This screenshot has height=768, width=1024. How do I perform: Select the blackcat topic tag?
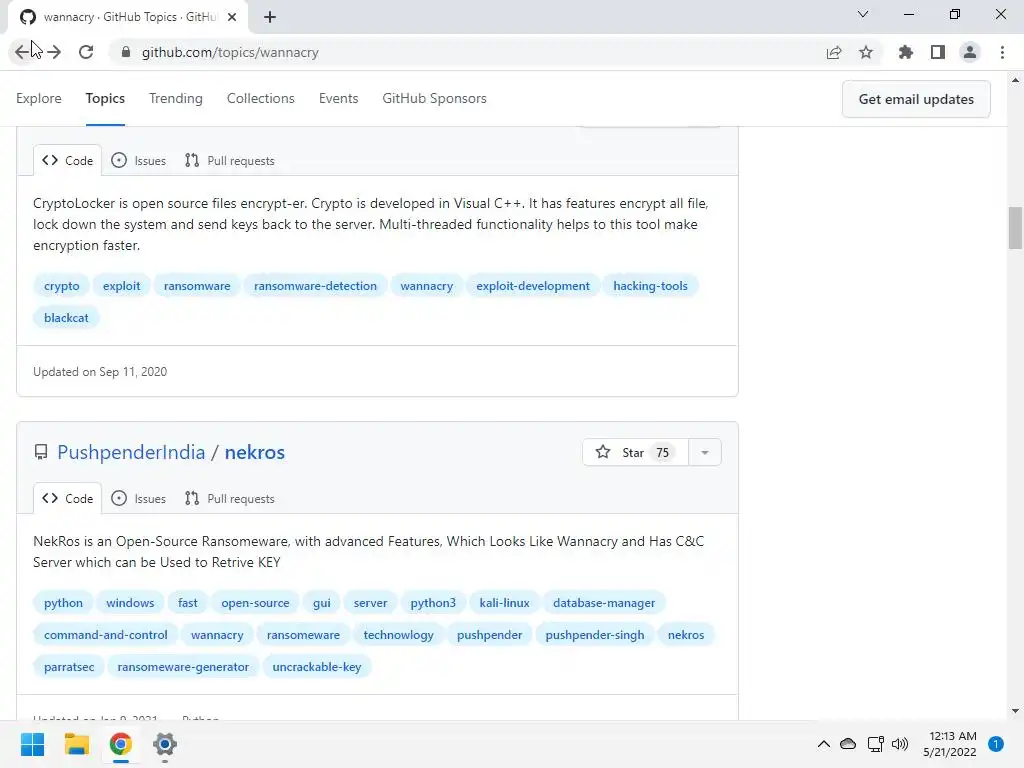(x=66, y=318)
